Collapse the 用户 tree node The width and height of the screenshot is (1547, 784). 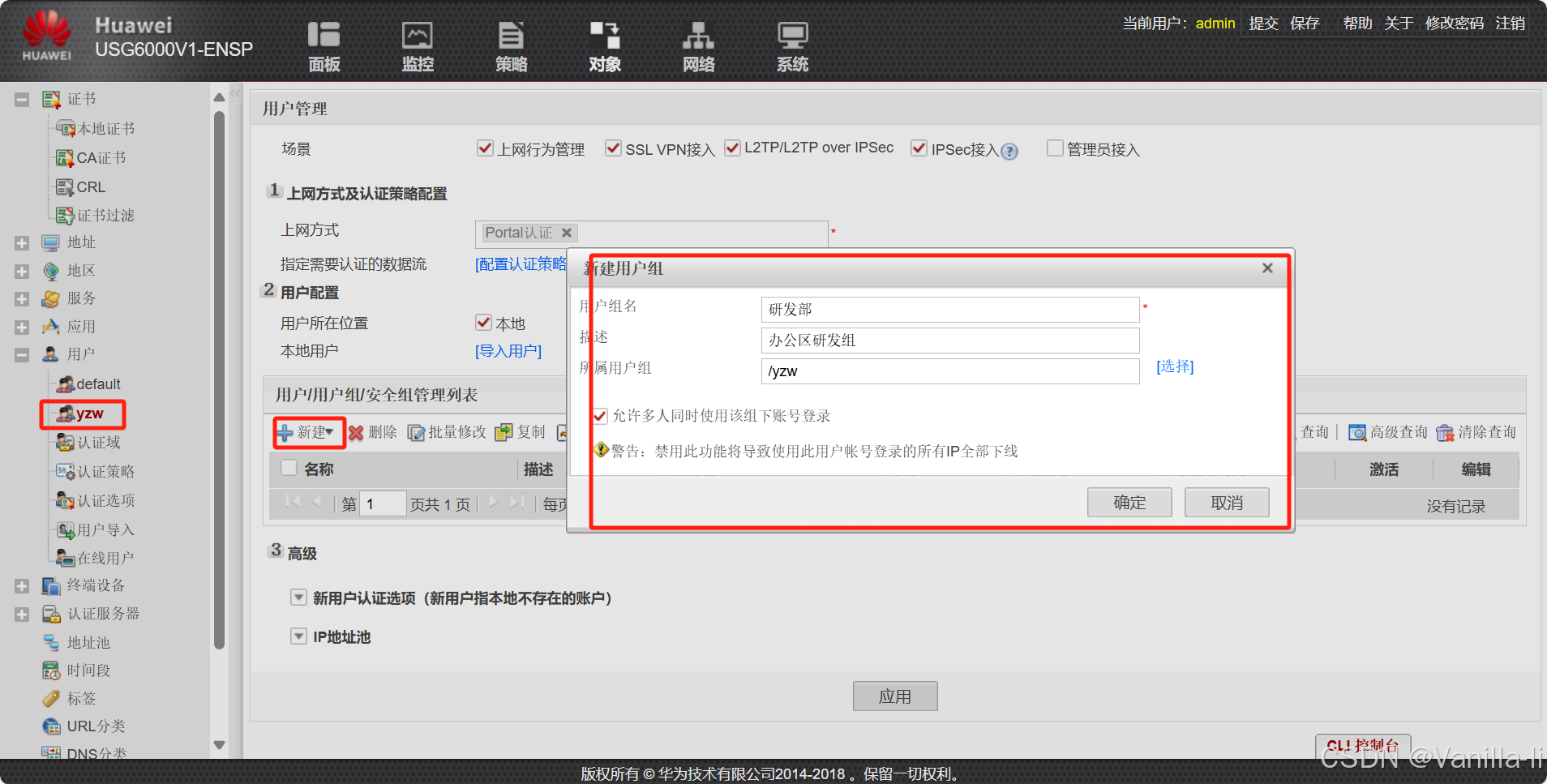(x=22, y=355)
